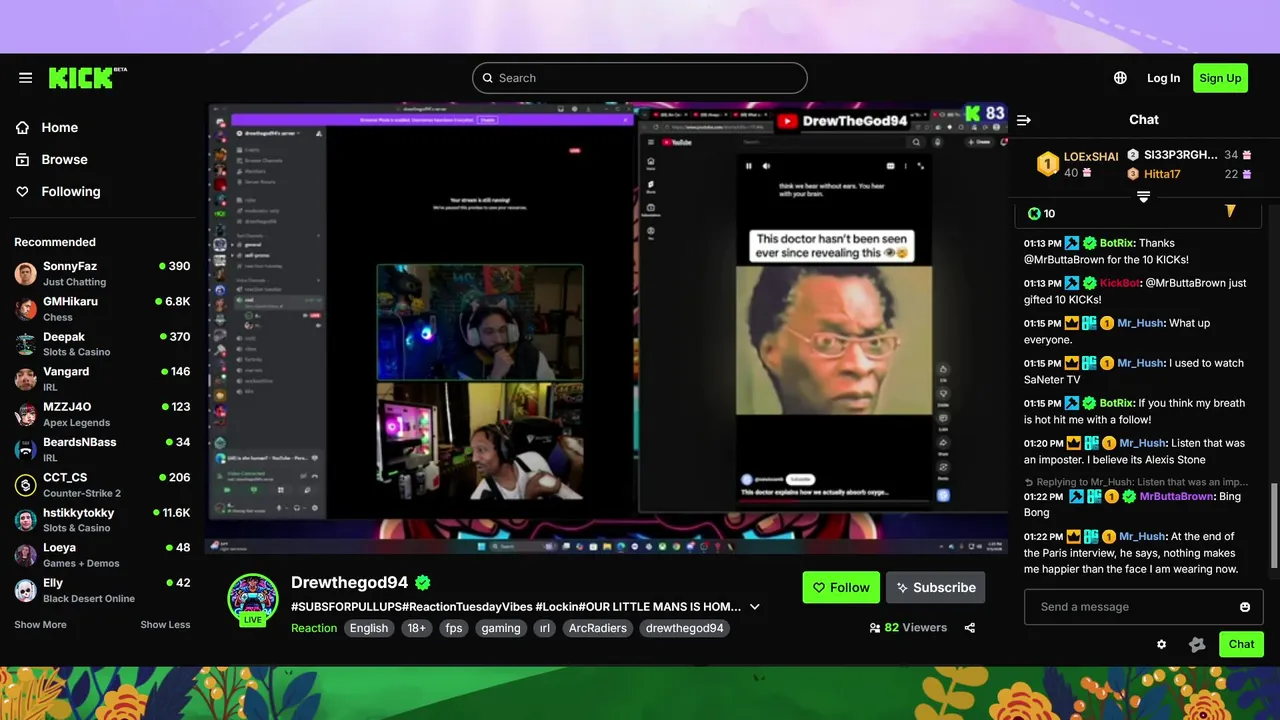Screen dimensions: 1280x720
Task: Open Deepak recommended channel
Action: [102, 344]
